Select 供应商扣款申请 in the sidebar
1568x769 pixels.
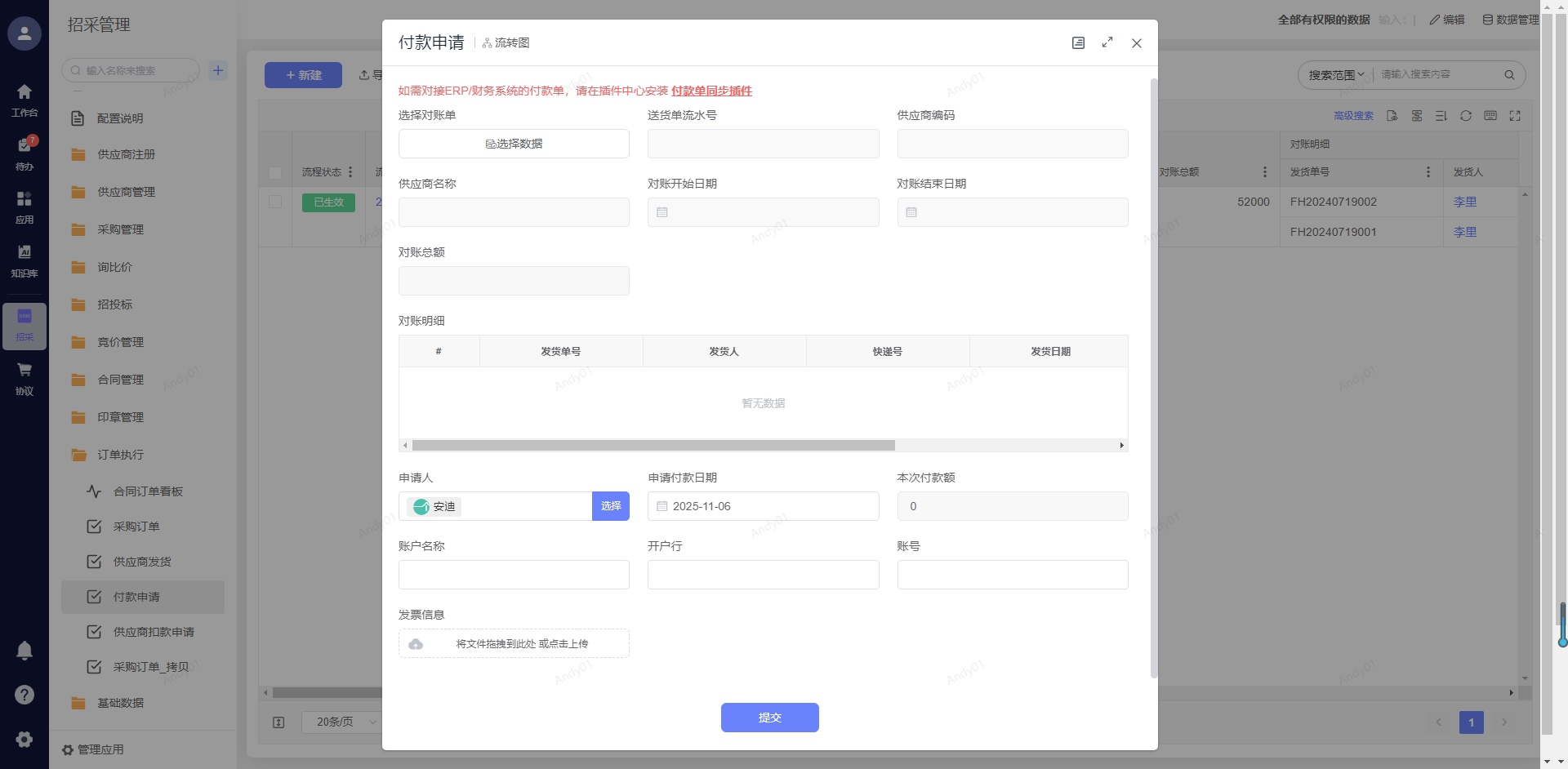point(154,632)
